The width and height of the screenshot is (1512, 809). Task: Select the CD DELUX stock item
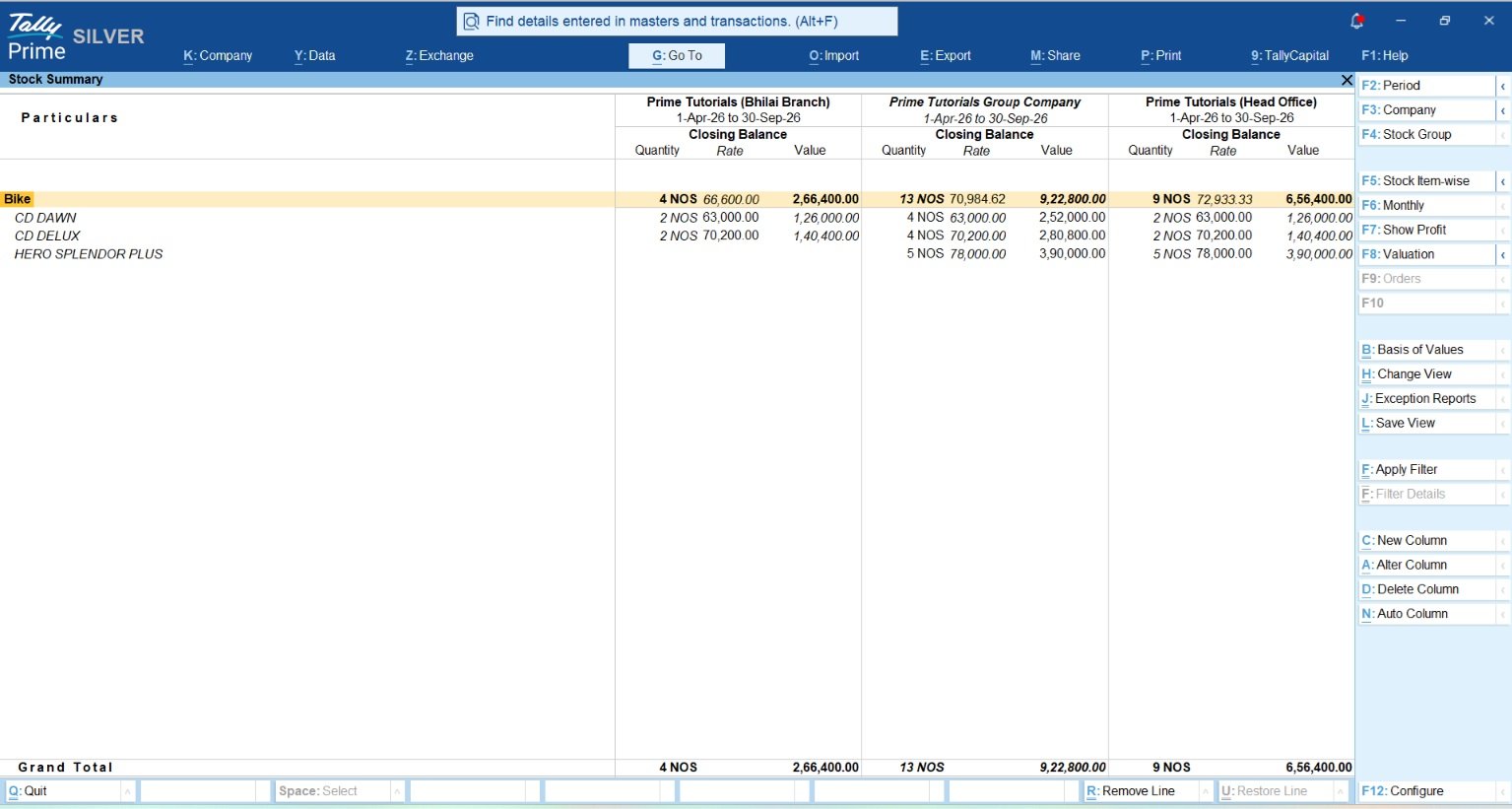point(47,236)
